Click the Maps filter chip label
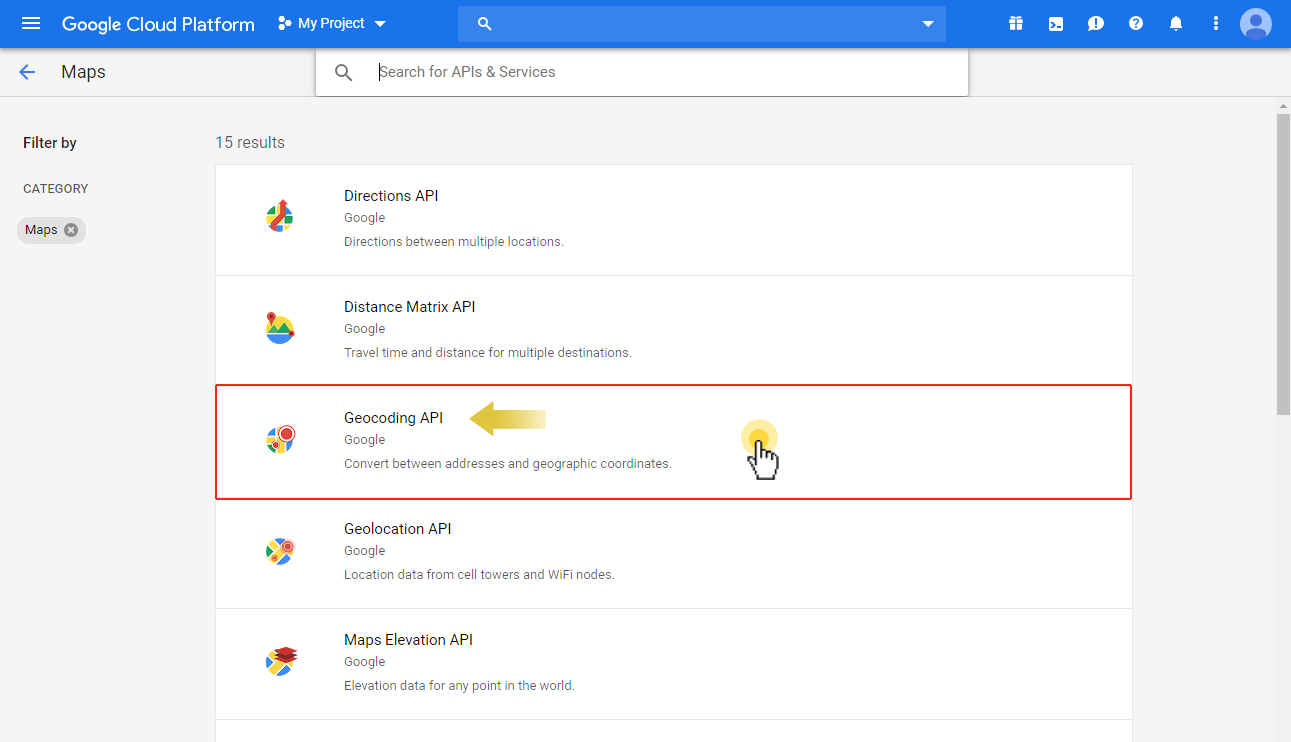 click(41, 230)
